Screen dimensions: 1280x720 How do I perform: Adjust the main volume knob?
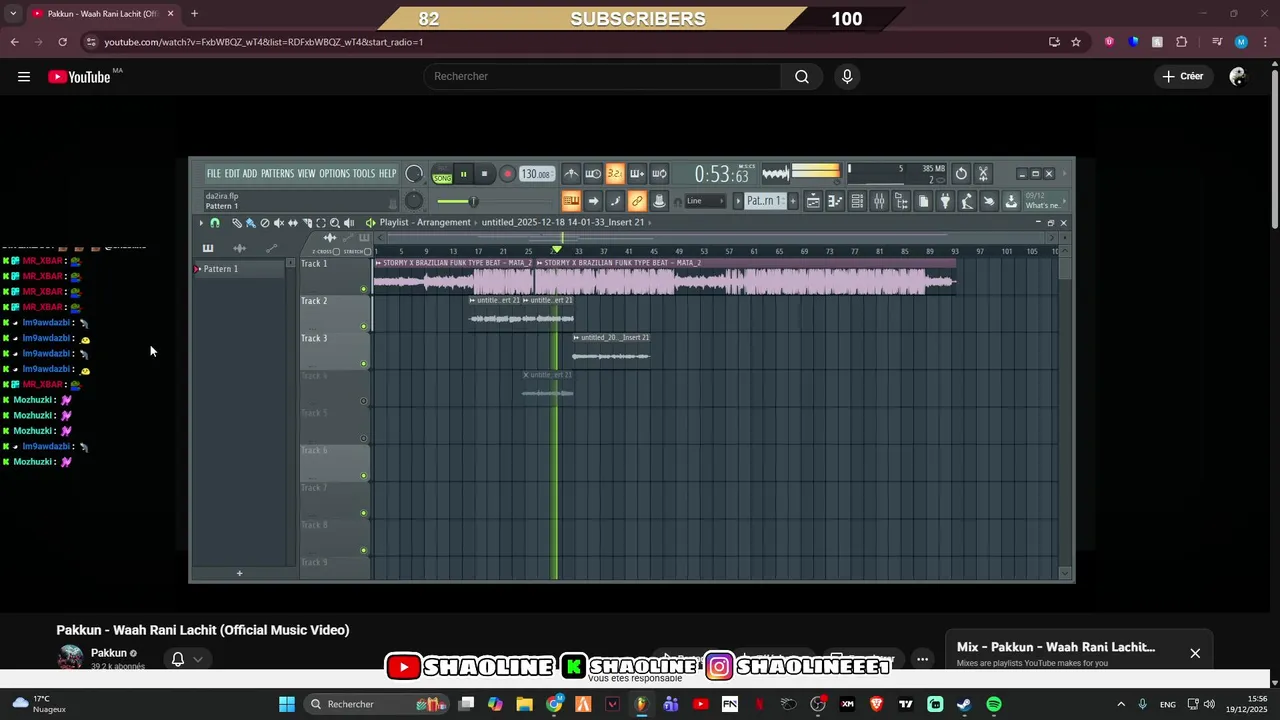pyautogui.click(x=414, y=174)
